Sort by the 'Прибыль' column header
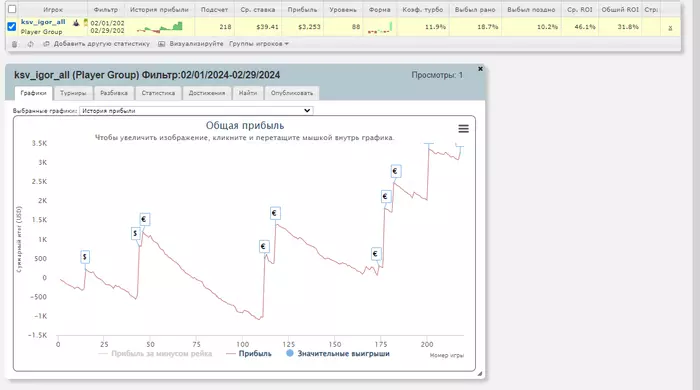Image resolution: width=700 pixels, height=390 pixels. 302,9
